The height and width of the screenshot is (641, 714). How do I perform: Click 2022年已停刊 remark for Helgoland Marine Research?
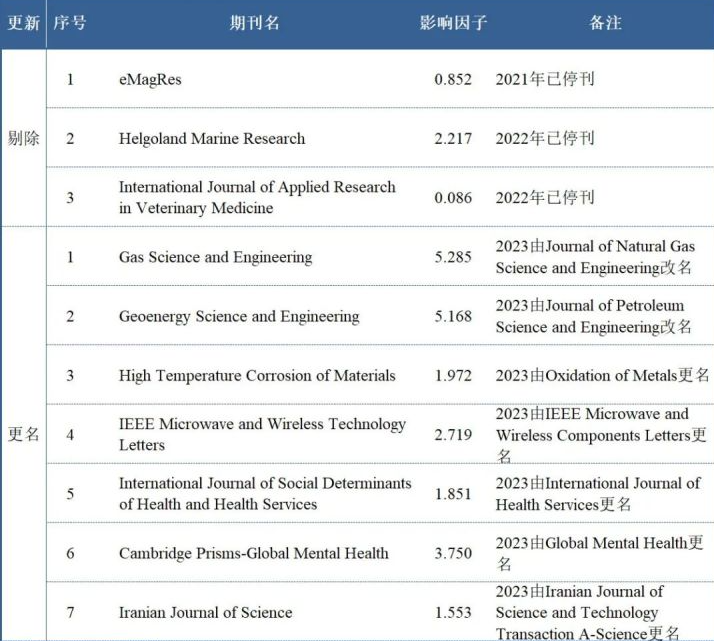[545, 138]
